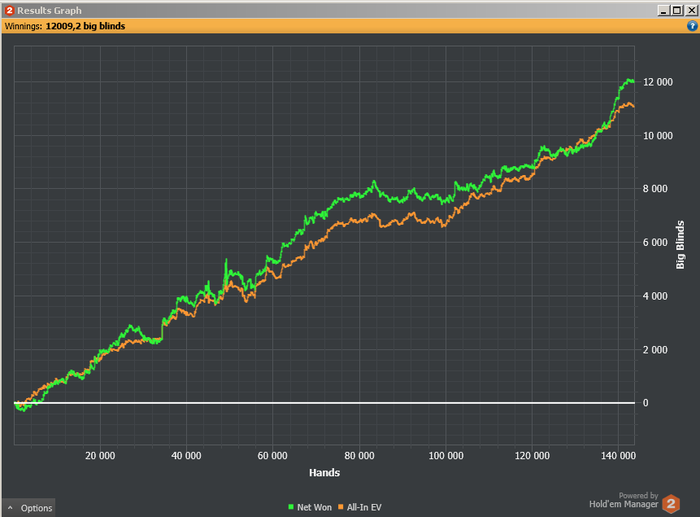The width and height of the screenshot is (700, 517).
Task: Click the All-In EV legend label
Action: [x=364, y=507]
